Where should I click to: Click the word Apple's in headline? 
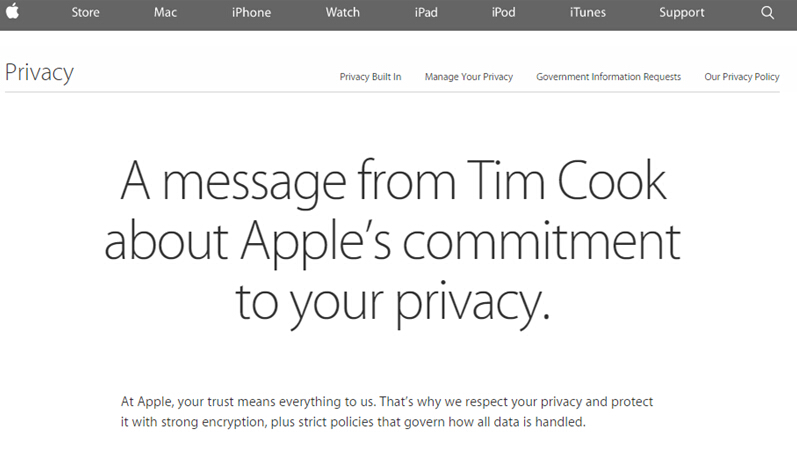[316, 244]
